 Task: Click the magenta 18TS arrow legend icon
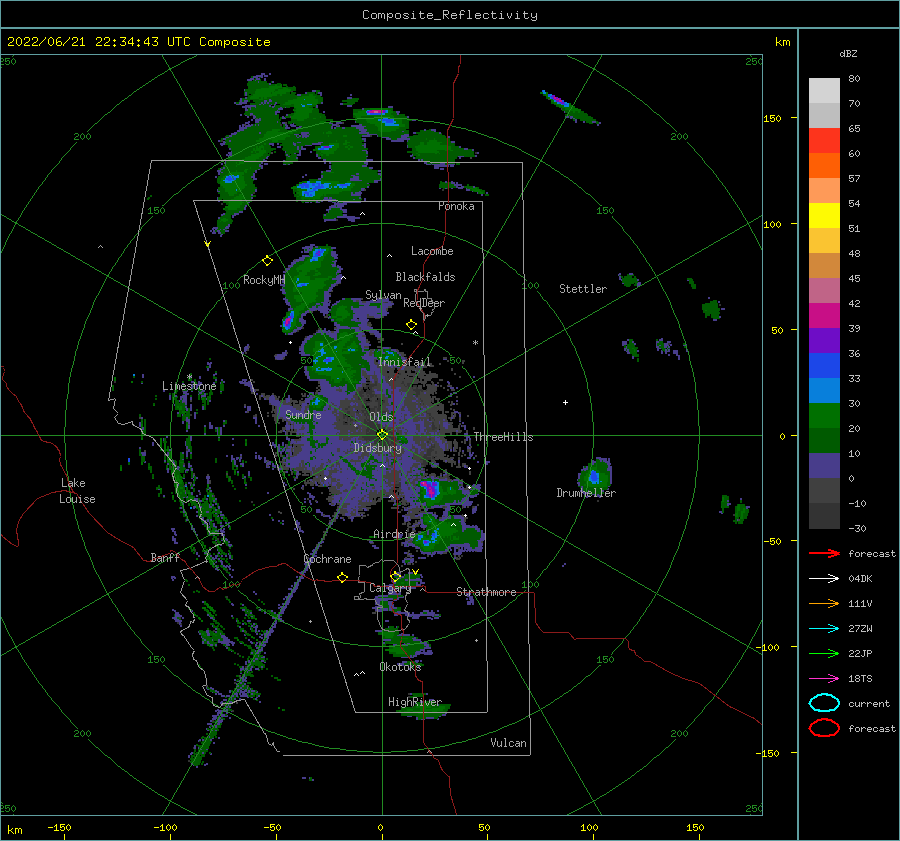tap(824, 679)
